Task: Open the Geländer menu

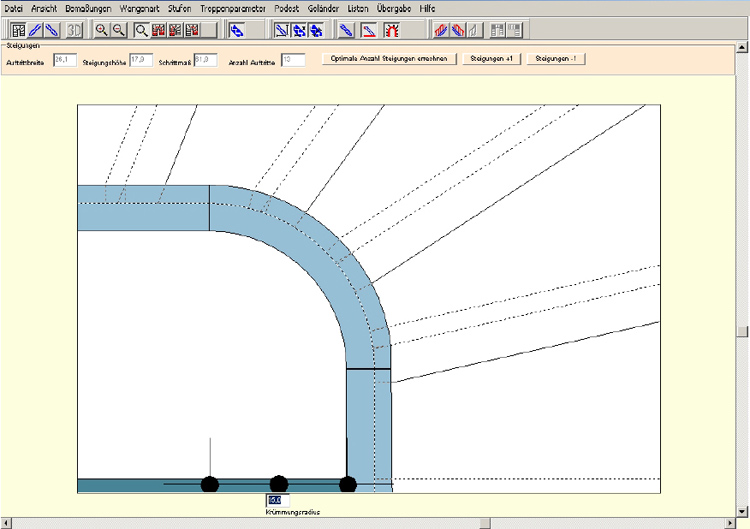Action: [x=323, y=8]
